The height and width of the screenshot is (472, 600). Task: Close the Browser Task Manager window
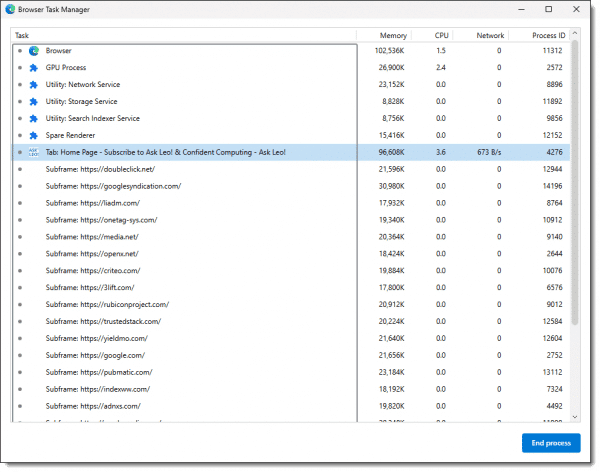tap(576, 9)
